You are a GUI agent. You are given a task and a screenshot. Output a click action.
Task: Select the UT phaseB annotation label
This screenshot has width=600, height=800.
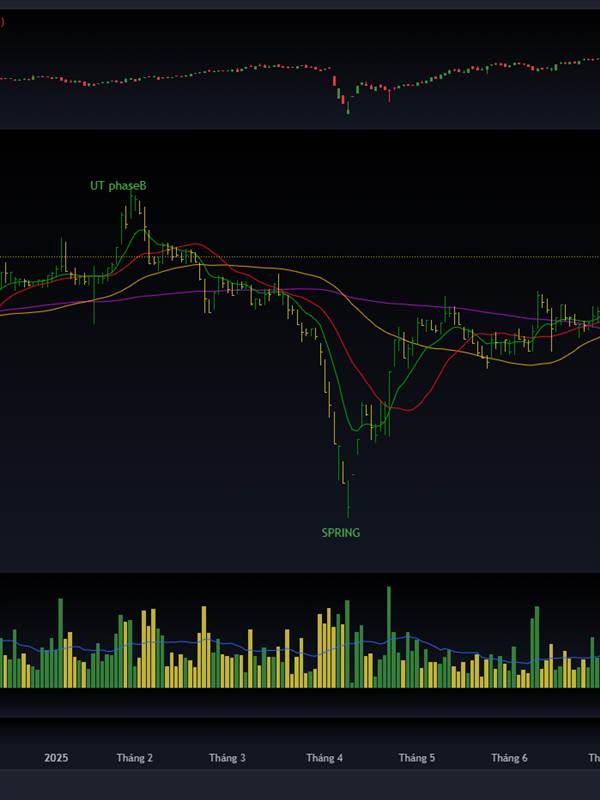click(x=118, y=186)
